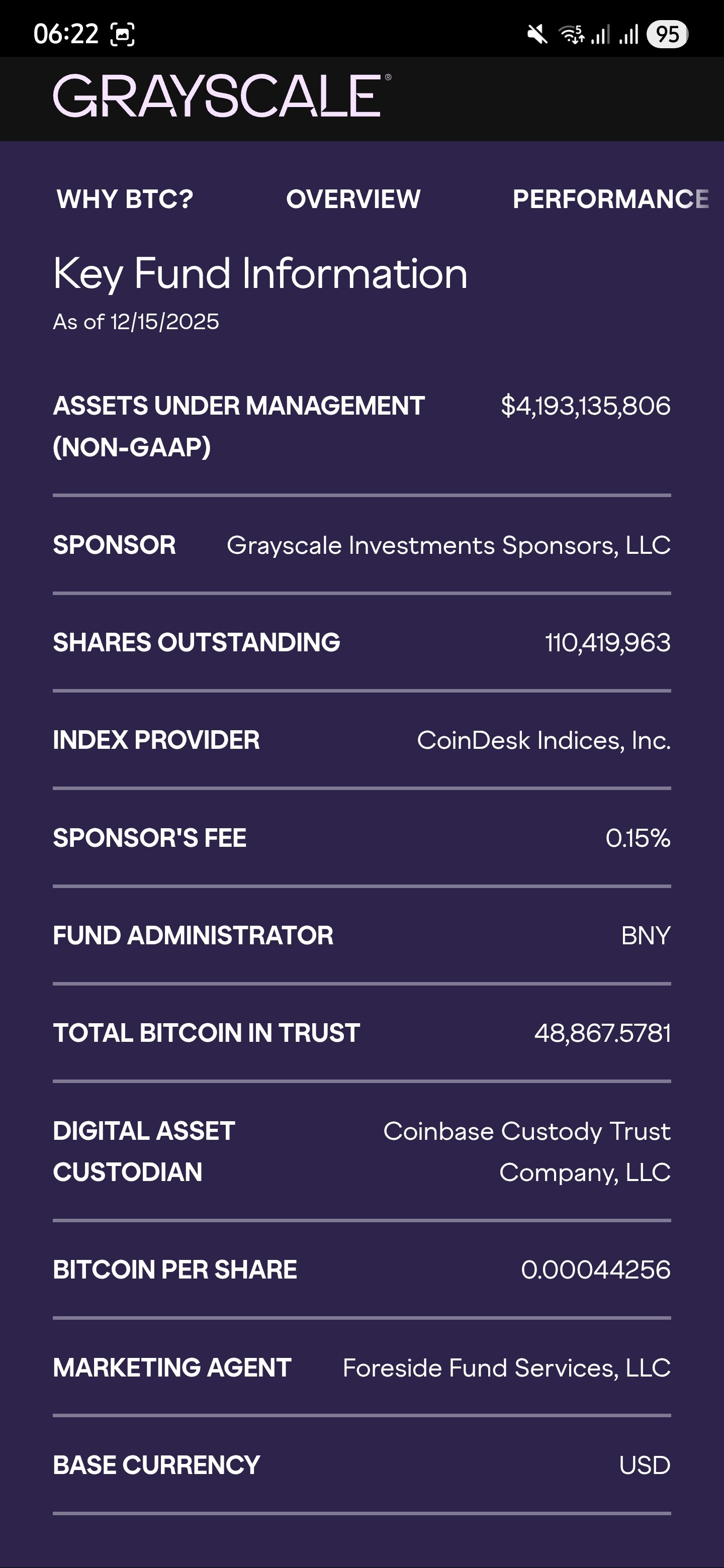Tap the As of 12/15/2025 date text
Viewport: 724px width, 1568px height.
(x=136, y=322)
